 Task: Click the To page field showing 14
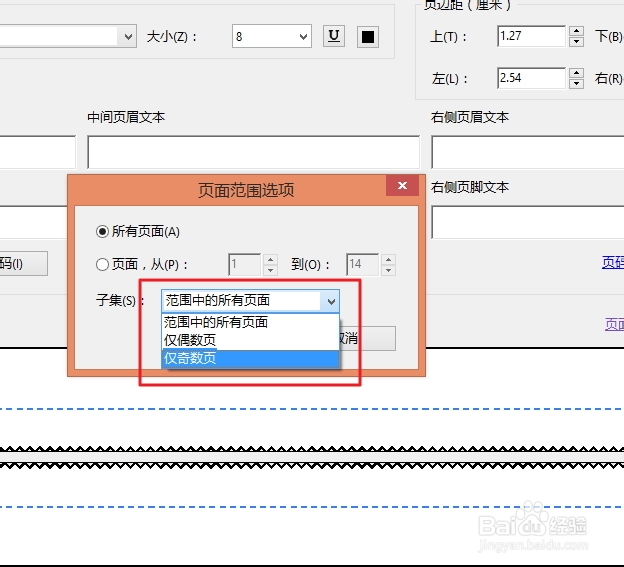(362, 265)
